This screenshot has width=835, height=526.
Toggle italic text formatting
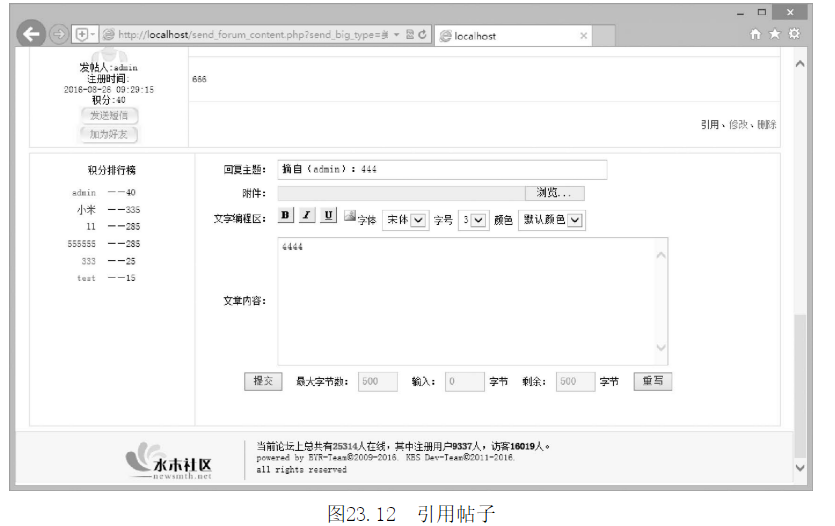click(x=306, y=216)
